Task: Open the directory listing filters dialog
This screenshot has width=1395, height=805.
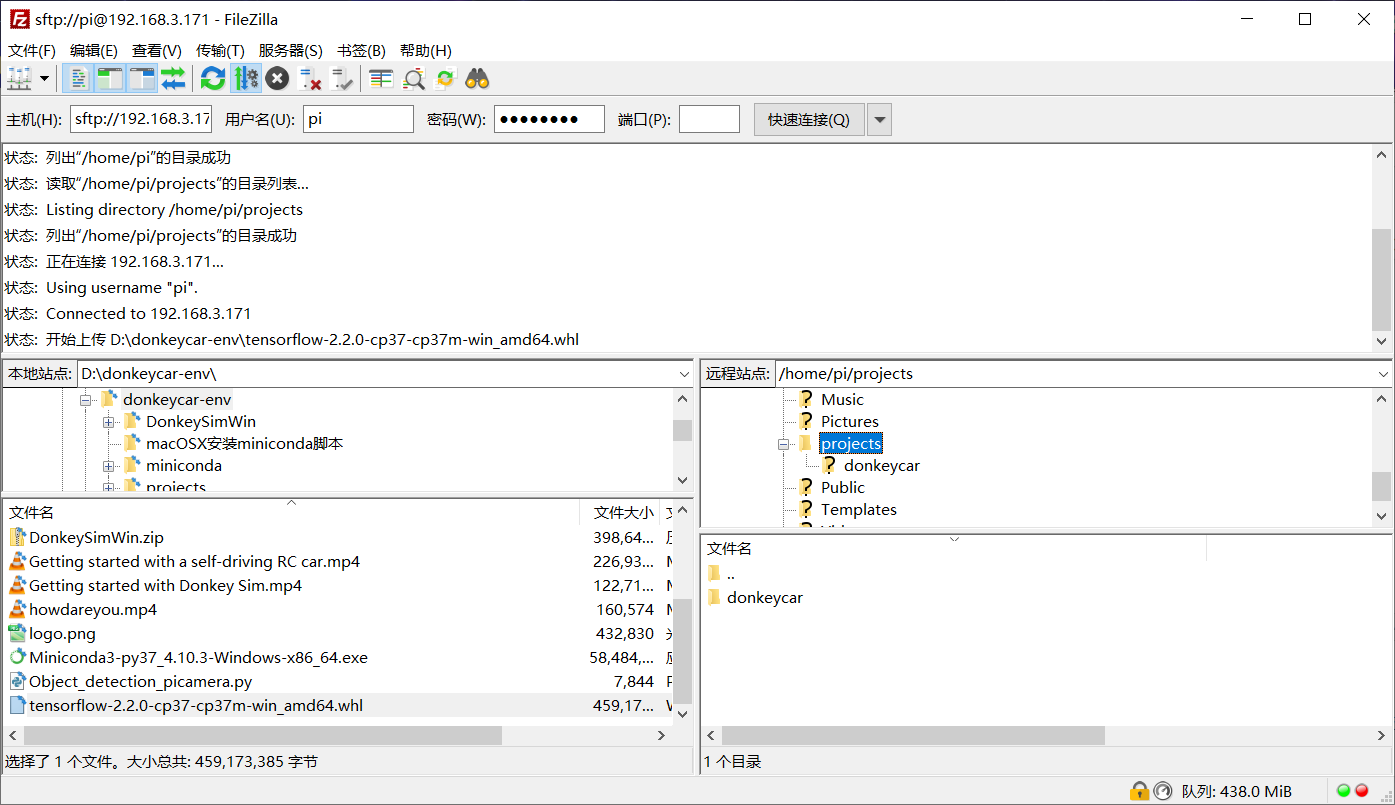Action: tap(381, 78)
